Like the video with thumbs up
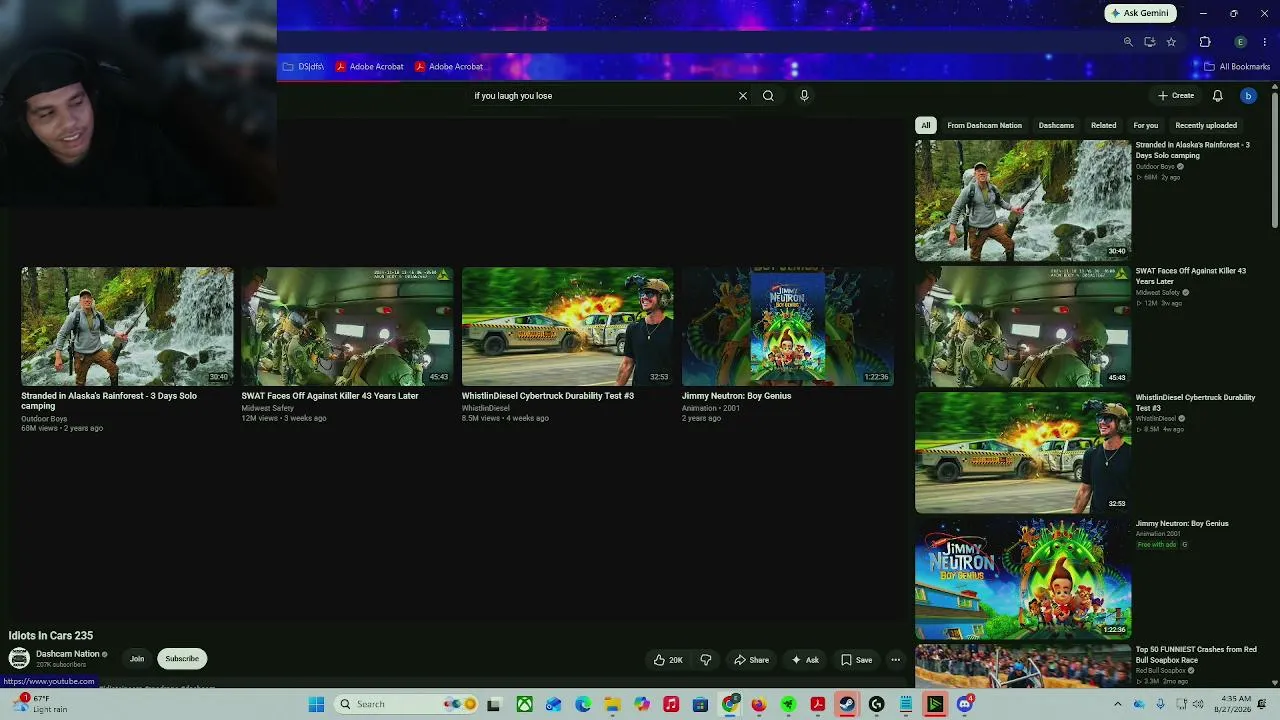This screenshot has height=720, width=1280. pyautogui.click(x=668, y=660)
